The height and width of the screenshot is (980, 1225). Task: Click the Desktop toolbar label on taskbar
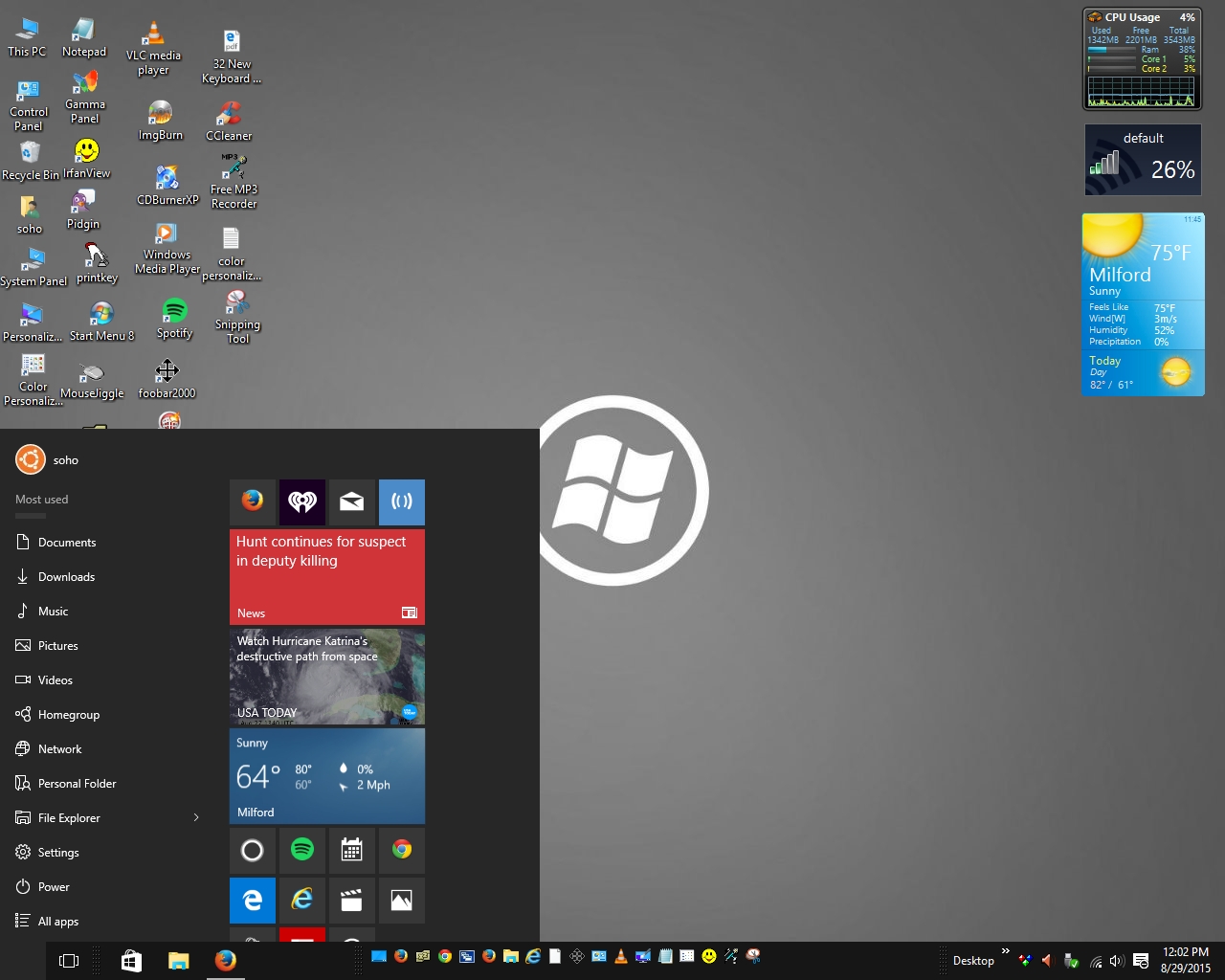[973, 961]
